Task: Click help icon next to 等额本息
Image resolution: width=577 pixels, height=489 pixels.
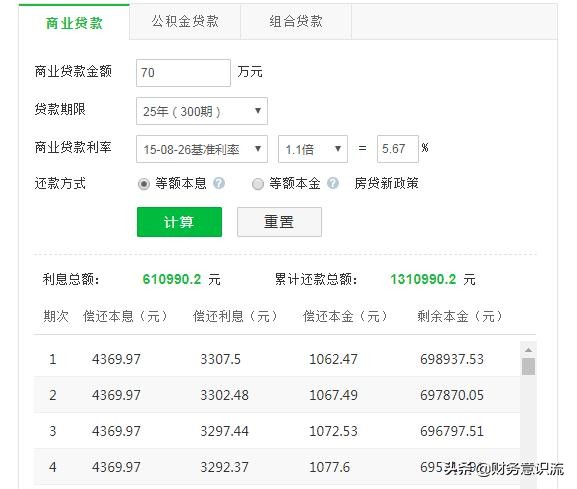Action: 219,183
